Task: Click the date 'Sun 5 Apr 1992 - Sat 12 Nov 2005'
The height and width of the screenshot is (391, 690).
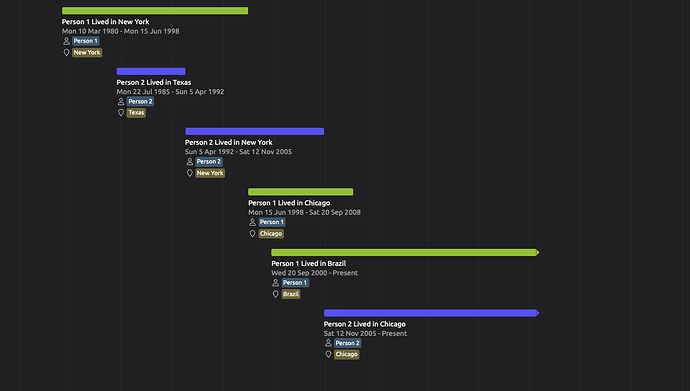Action: (x=239, y=152)
